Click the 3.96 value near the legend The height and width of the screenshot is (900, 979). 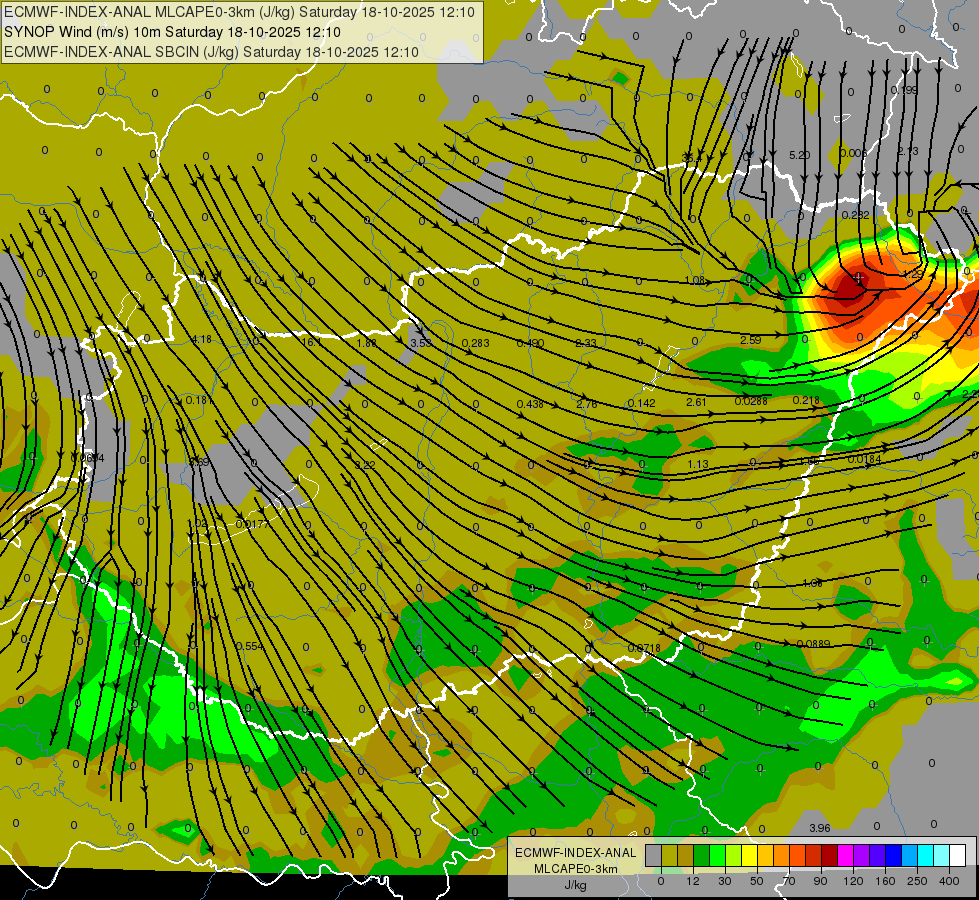pos(820,828)
